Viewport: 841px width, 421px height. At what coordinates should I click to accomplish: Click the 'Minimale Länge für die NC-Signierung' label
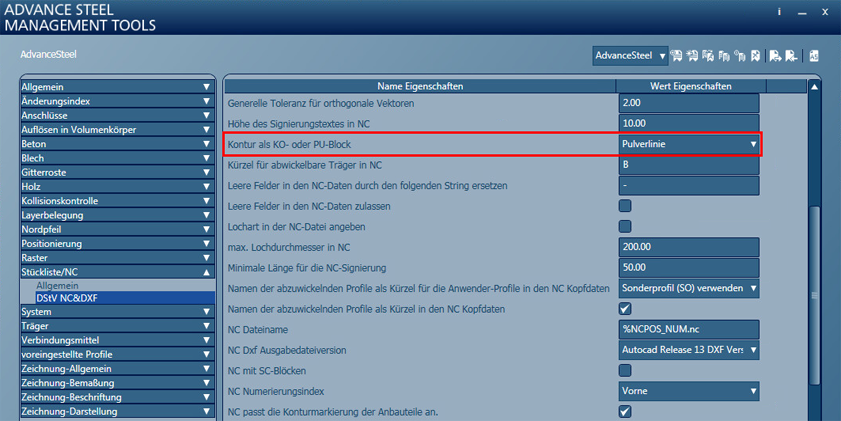point(307,268)
